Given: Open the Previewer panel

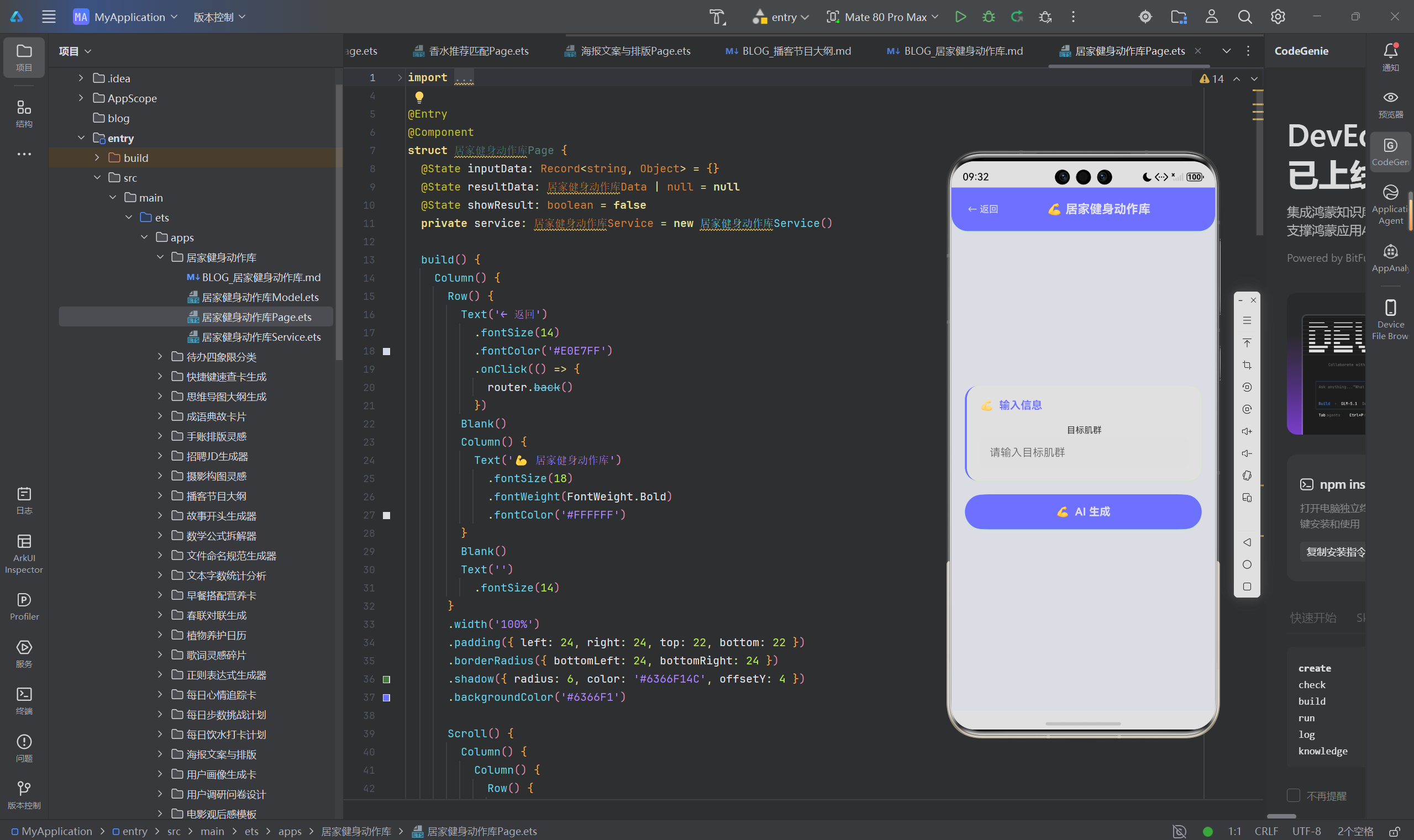Looking at the screenshot, I should (x=1390, y=104).
